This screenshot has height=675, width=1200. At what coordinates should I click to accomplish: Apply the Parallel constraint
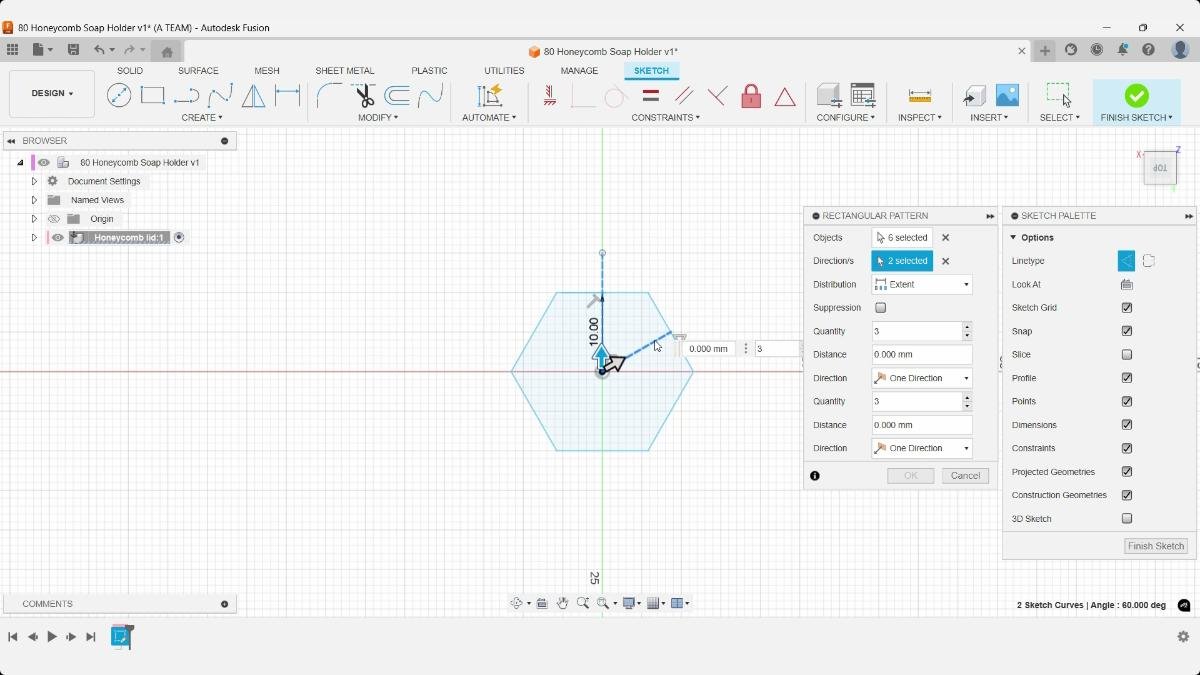point(684,95)
